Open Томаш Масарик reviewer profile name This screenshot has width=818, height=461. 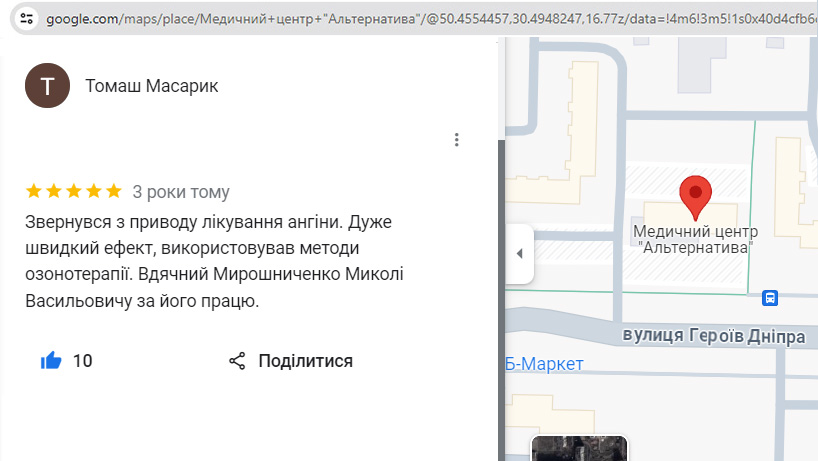click(x=152, y=86)
